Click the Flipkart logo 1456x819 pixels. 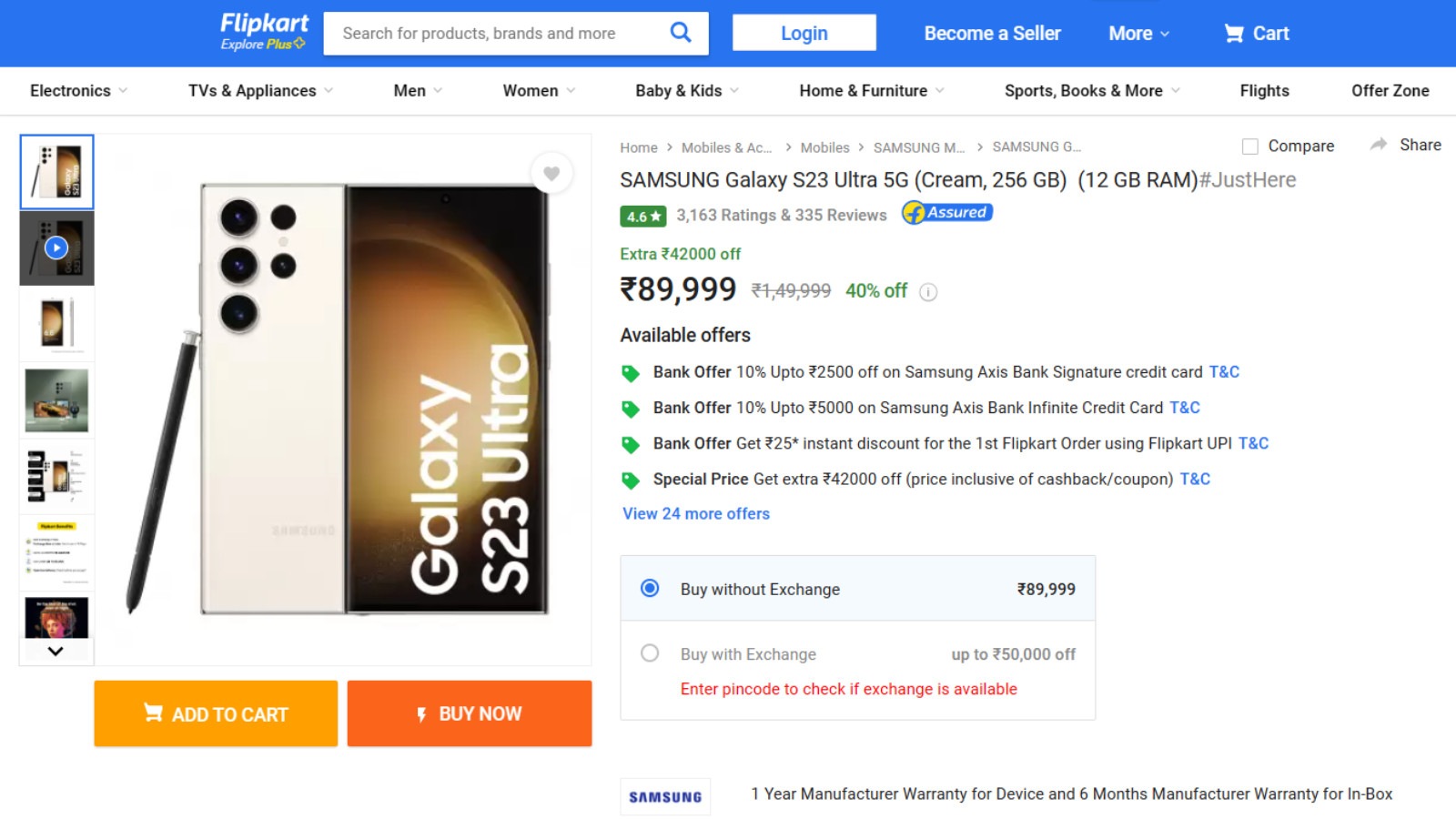(x=262, y=25)
